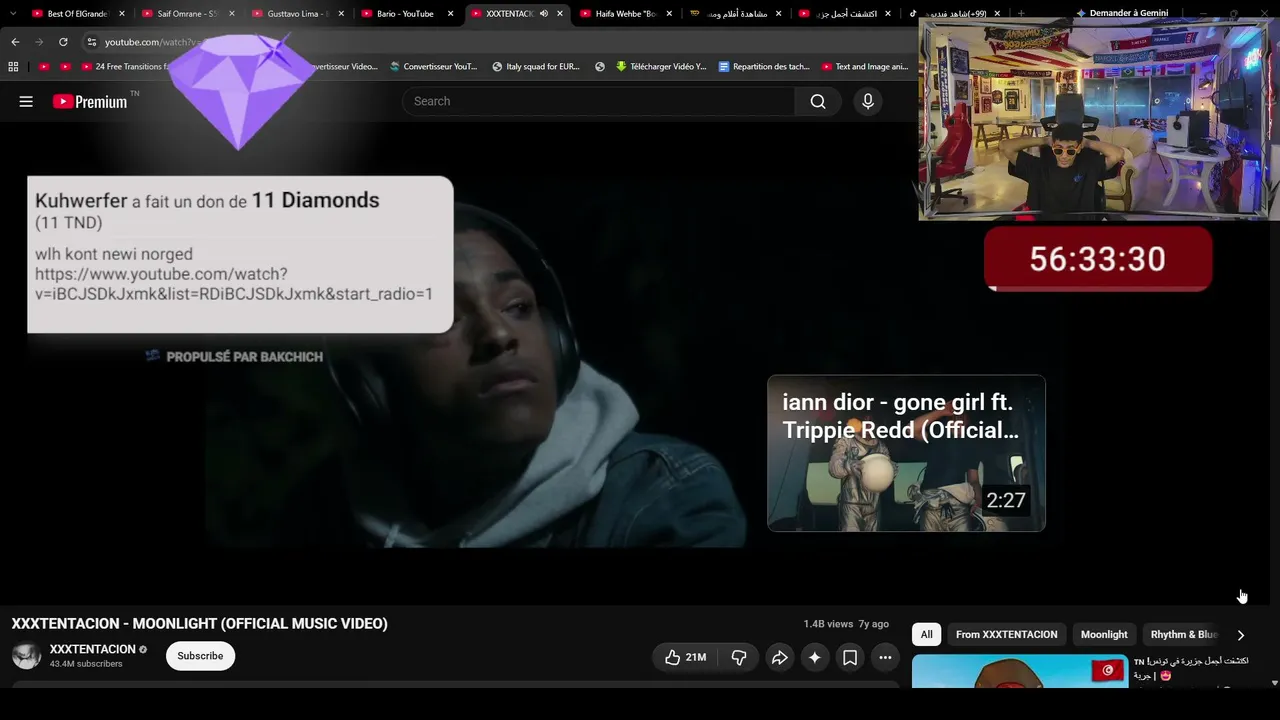Click the magnifier search button
1280x720 pixels.
pos(818,101)
